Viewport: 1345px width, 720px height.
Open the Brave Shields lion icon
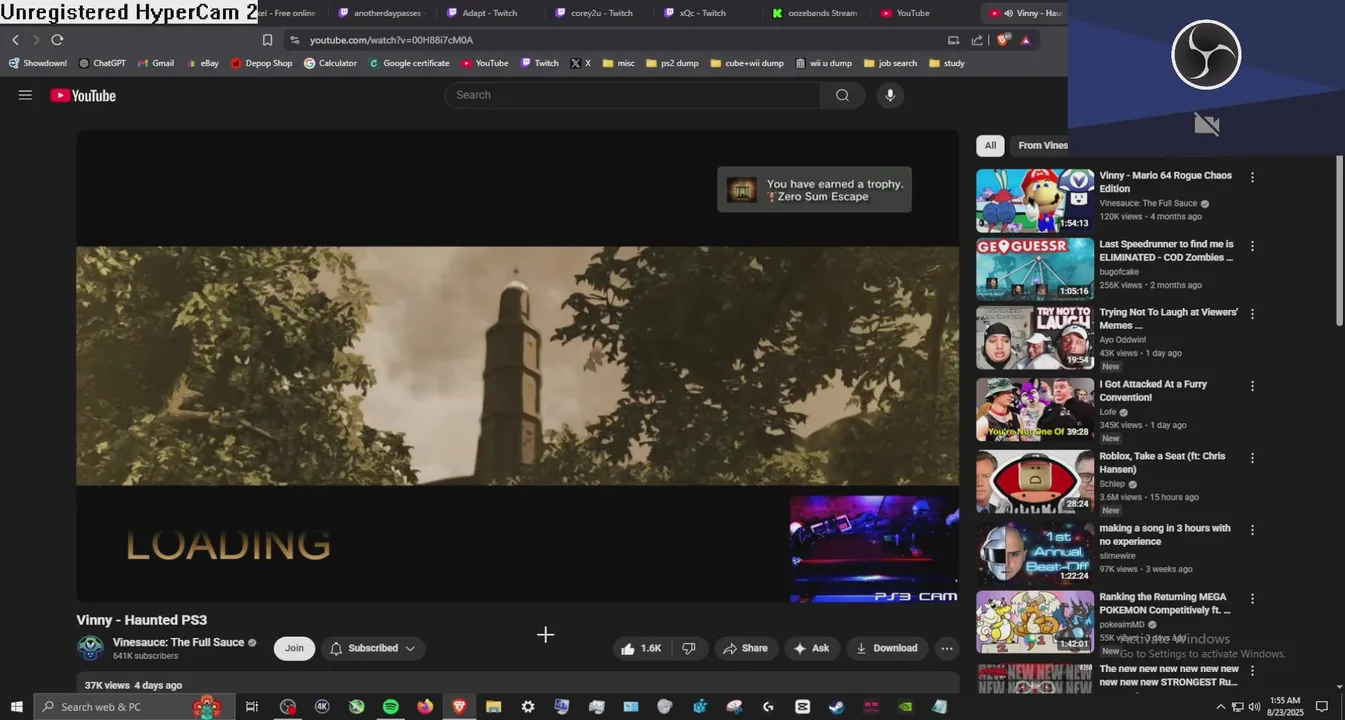tap(1003, 40)
